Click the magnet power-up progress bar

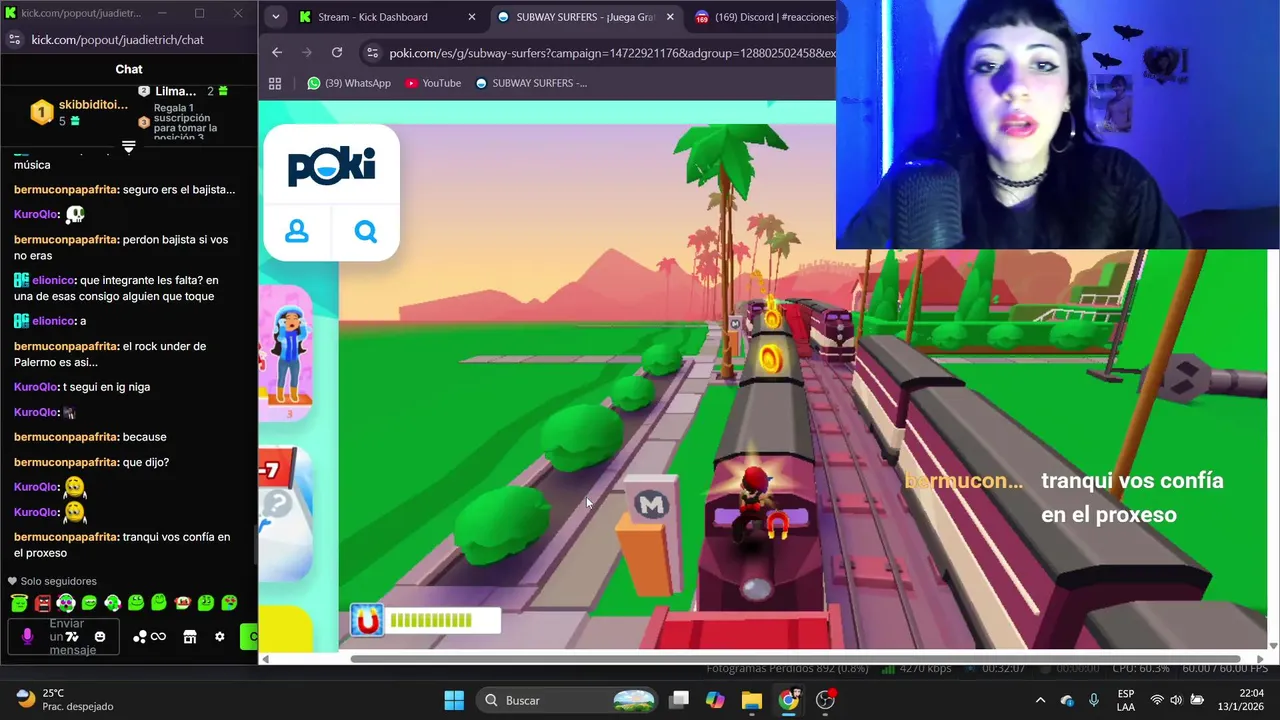(x=426, y=621)
